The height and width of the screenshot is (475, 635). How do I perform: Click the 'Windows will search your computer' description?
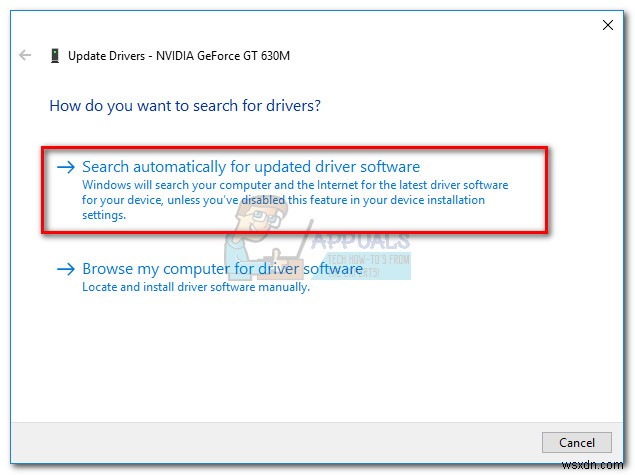(x=295, y=200)
